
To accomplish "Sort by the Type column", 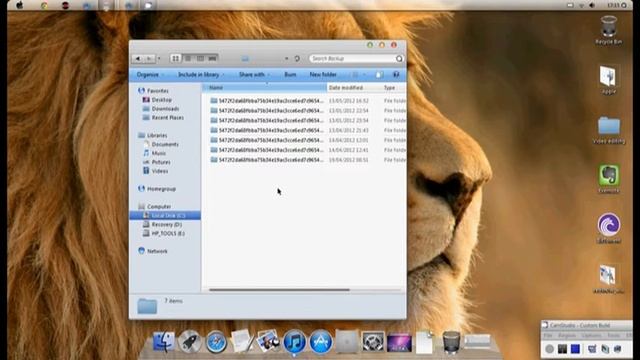I will coord(393,88).
